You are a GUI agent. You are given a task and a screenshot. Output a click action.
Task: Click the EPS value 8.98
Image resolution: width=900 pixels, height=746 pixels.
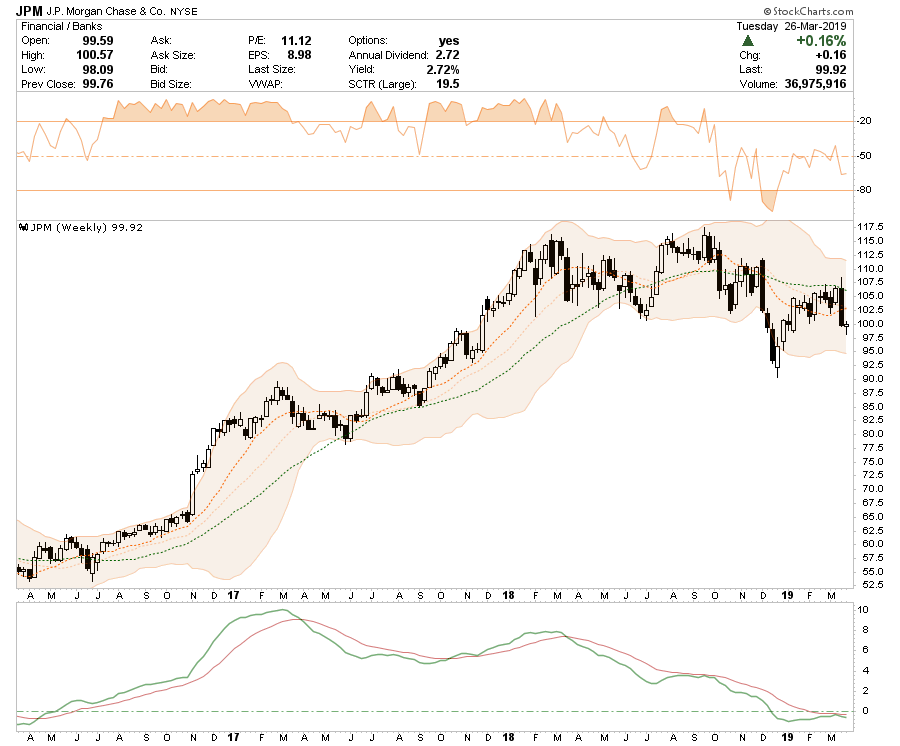click(299, 55)
